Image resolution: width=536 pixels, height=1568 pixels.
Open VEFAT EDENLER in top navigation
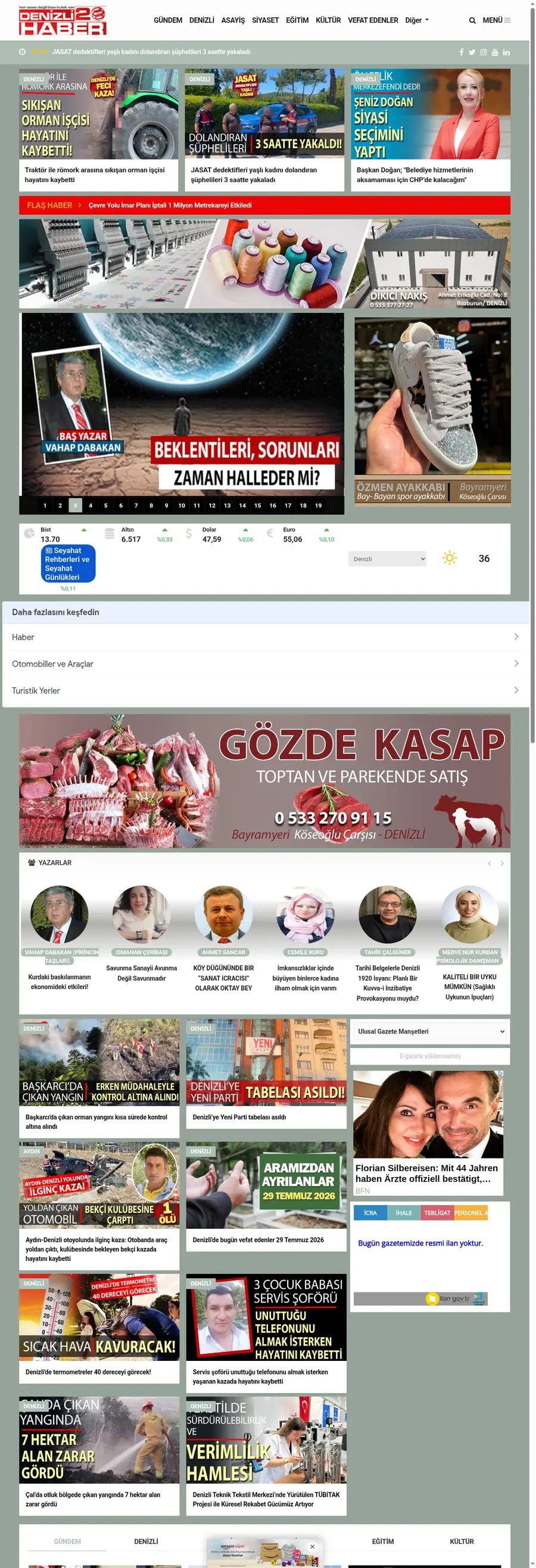click(373, 20)
